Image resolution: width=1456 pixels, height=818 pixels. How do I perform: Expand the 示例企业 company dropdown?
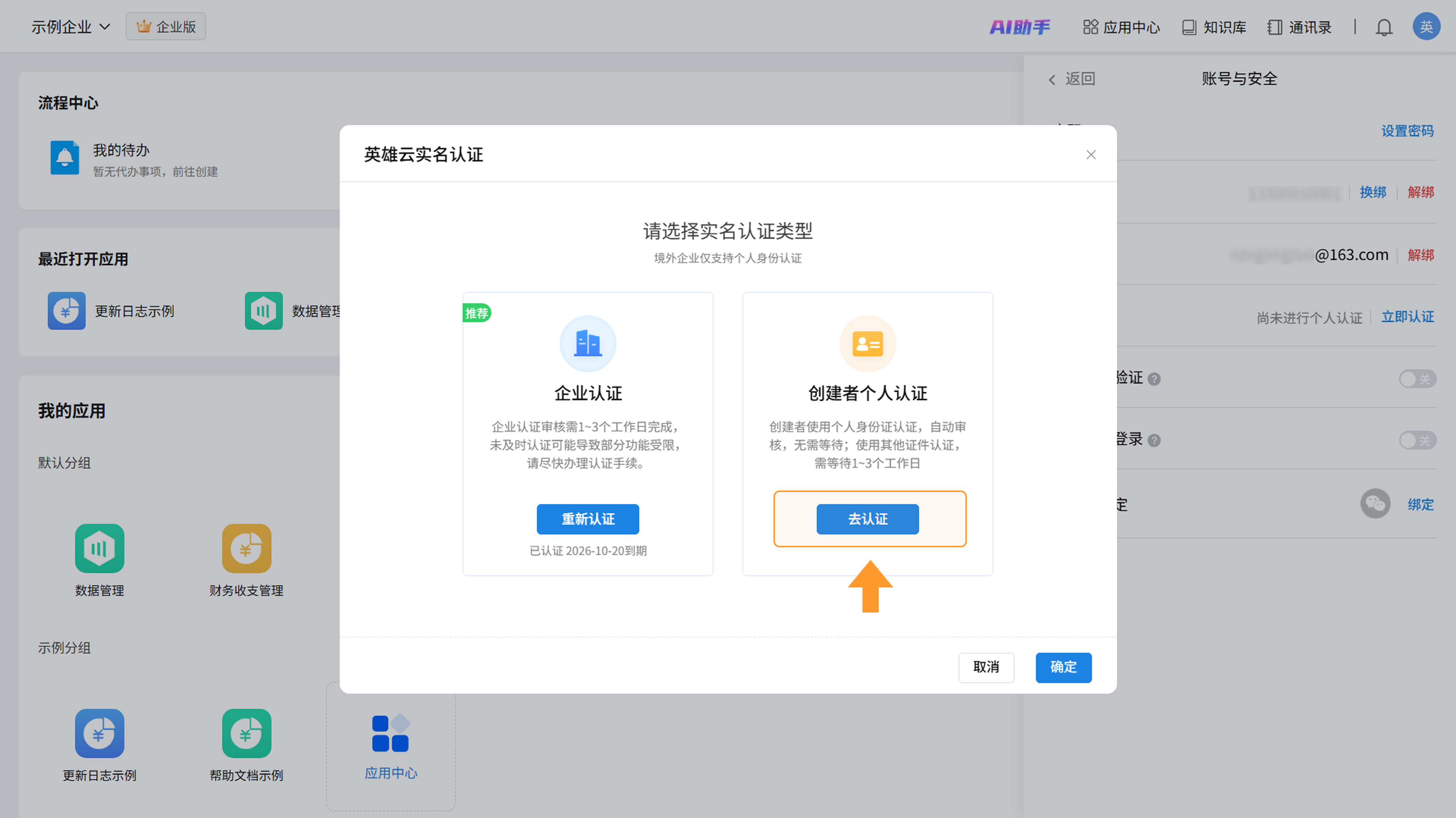pos(70,27)
